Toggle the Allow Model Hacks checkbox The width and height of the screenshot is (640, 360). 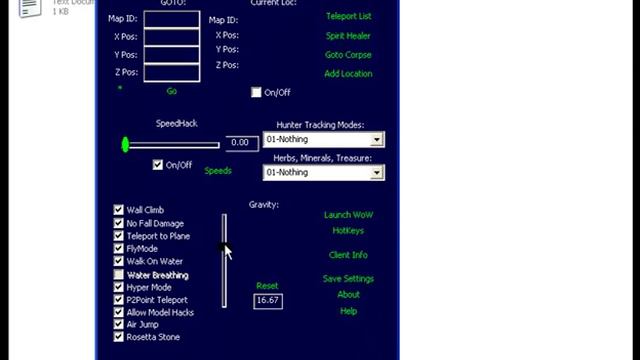[118, 312]
